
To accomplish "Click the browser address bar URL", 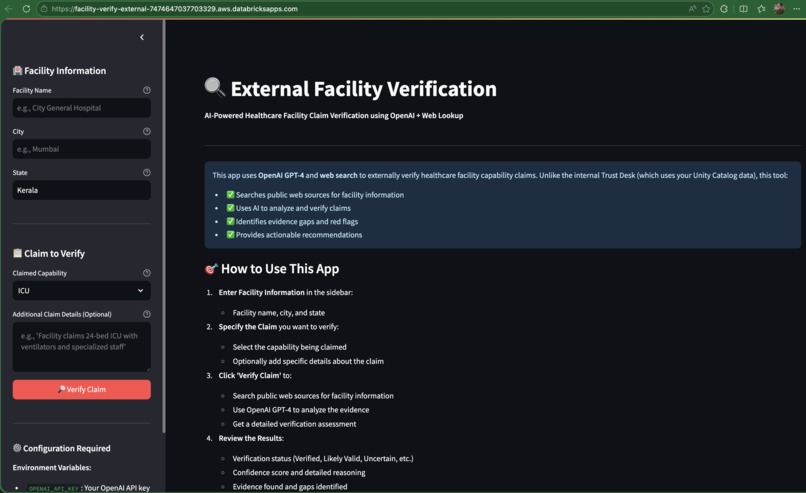I will pos(175,9).
